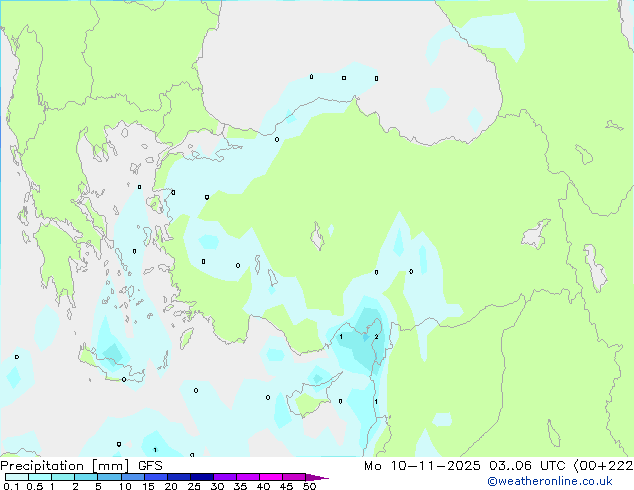This screenshot has height=490, width=634.
Task: Click the '2' precipitation value on the map
Action: [376, 337]
